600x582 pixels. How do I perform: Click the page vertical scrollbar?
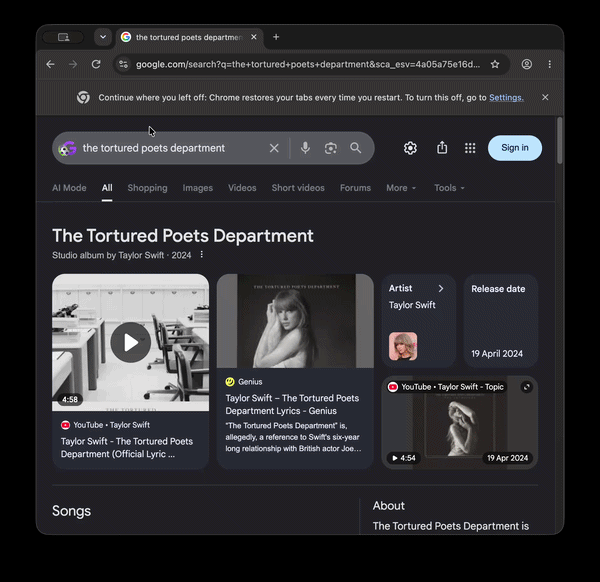tap(559, 140)
